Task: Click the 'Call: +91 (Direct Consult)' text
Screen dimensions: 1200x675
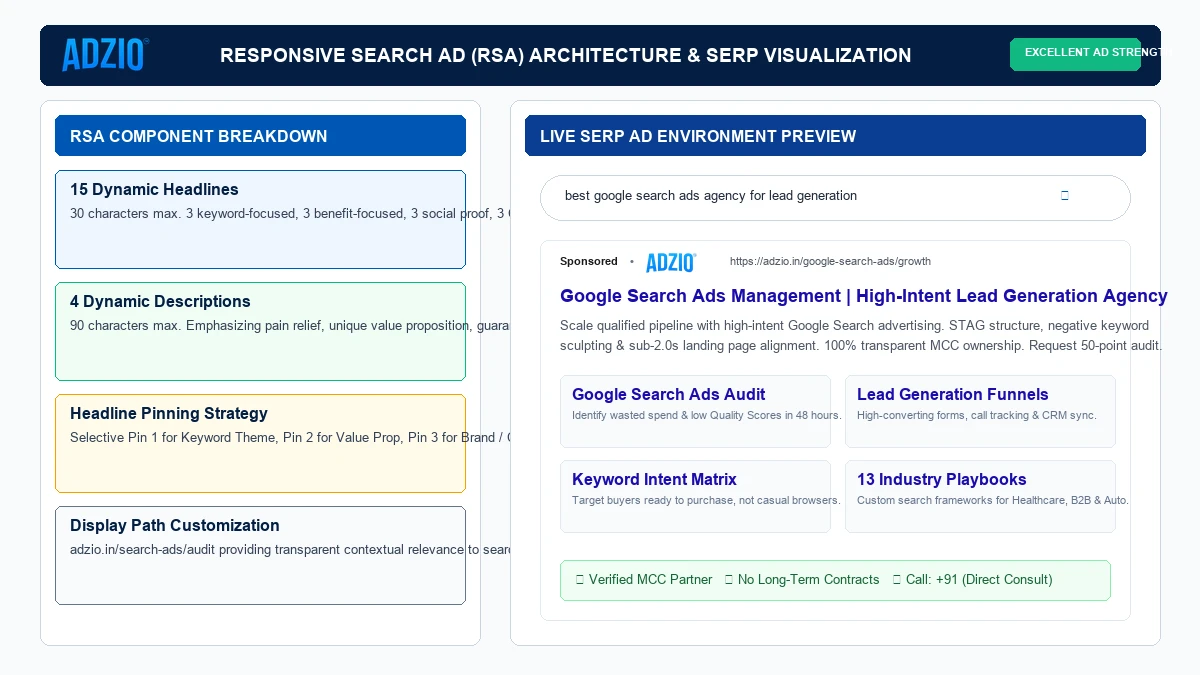Action: point(979,580)
